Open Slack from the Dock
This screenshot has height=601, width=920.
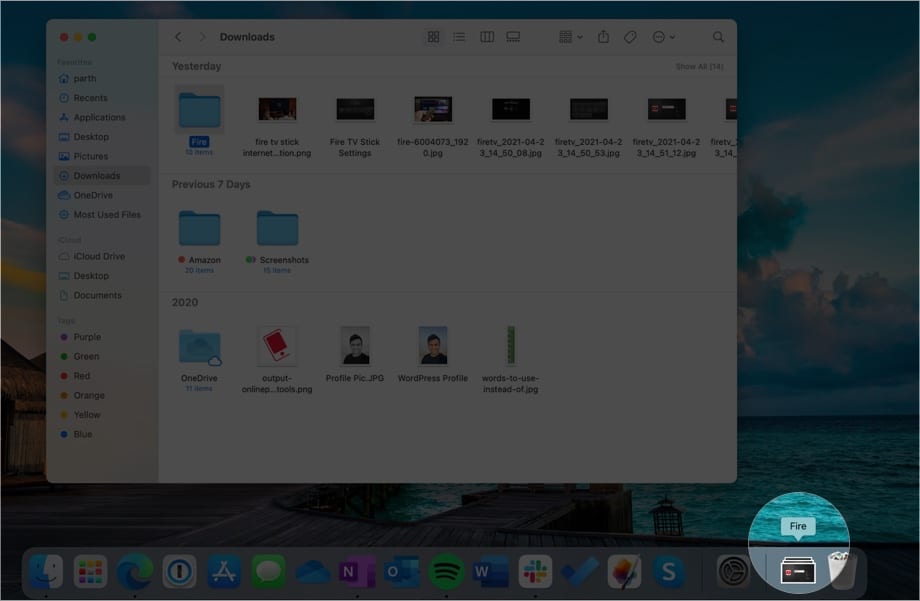(x=535, y=571)
